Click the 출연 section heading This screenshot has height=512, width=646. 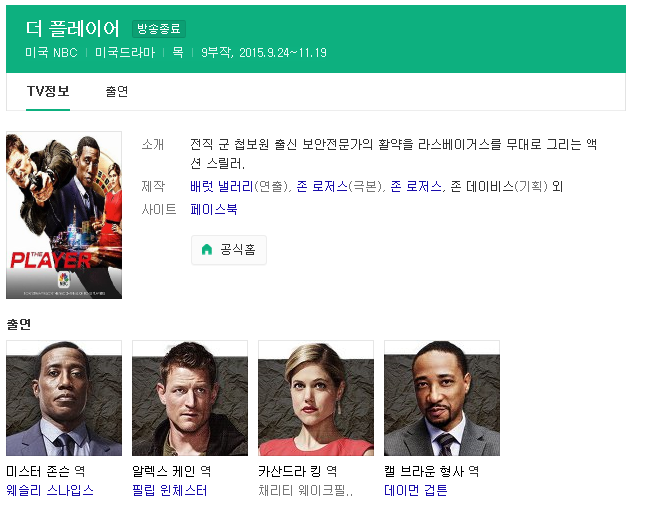click(19, 324)
